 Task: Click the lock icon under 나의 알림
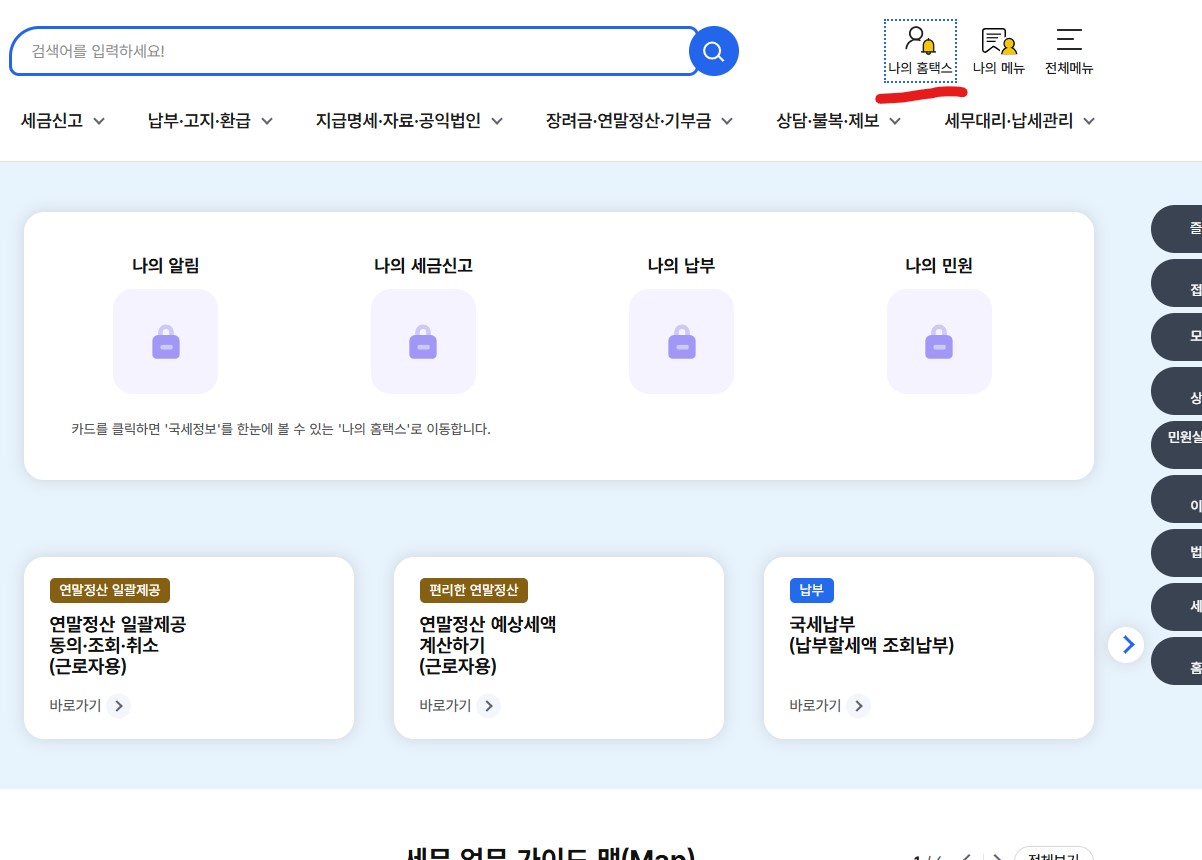point(165,341)
